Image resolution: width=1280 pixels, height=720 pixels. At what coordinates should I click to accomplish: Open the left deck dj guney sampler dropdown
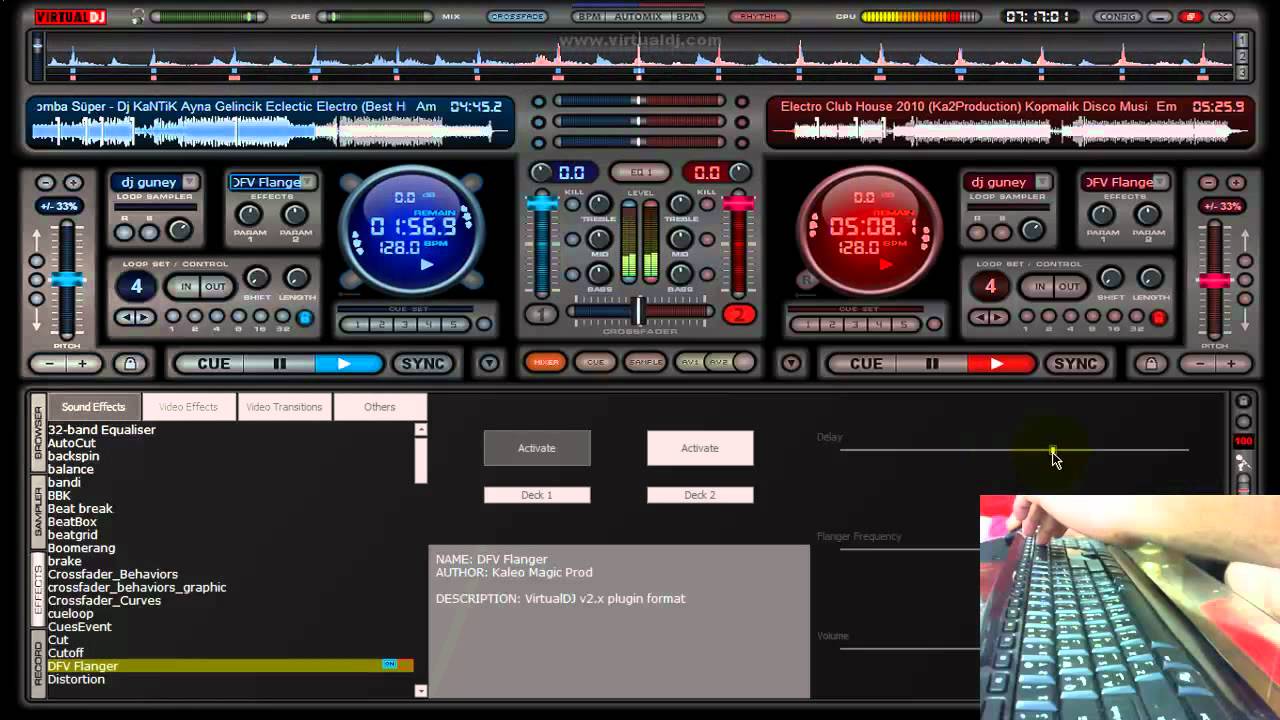click(x=190, y=182)
